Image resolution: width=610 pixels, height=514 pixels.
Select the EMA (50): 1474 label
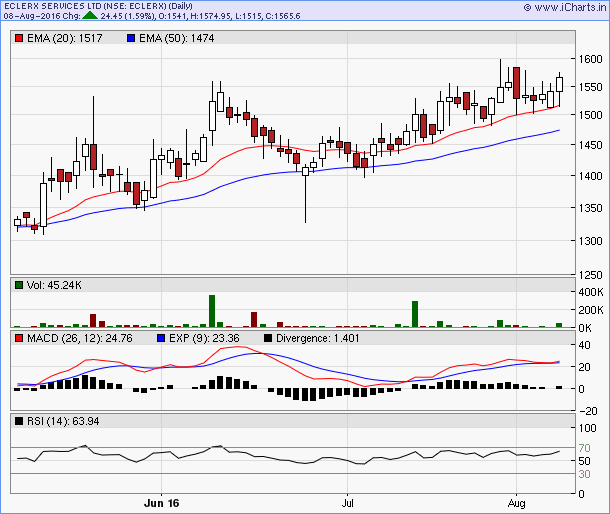pos(177,38)
